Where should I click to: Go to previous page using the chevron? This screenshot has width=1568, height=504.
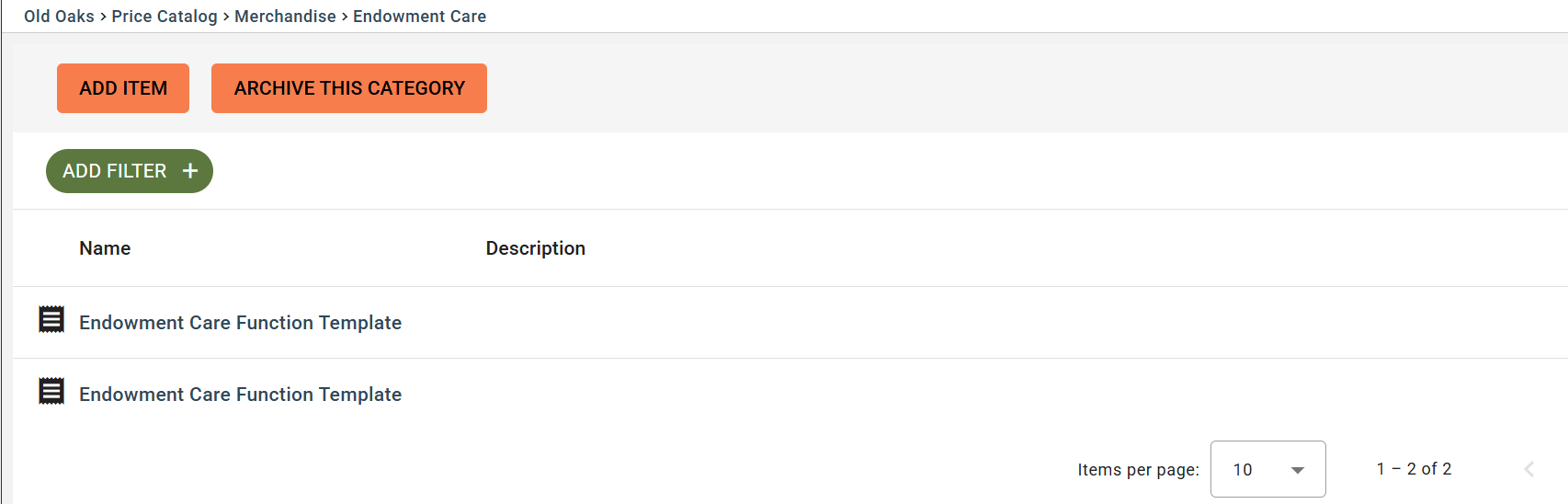point(1529,469)
